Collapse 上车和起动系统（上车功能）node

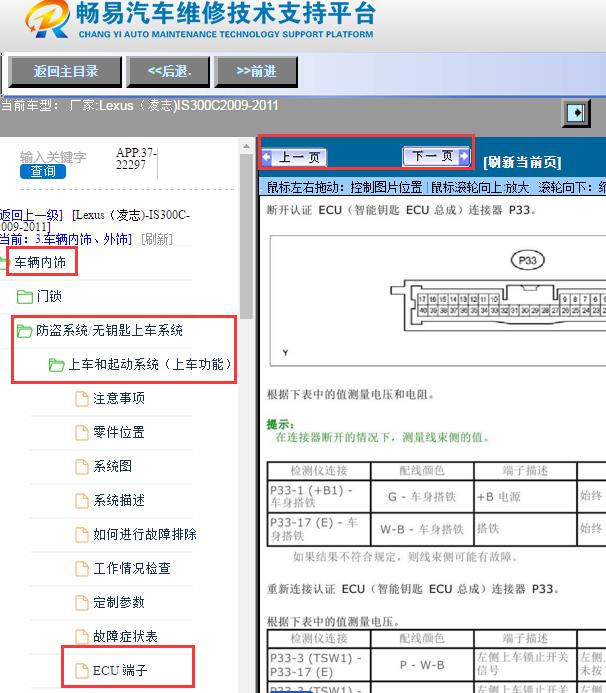tap(150, 365)
